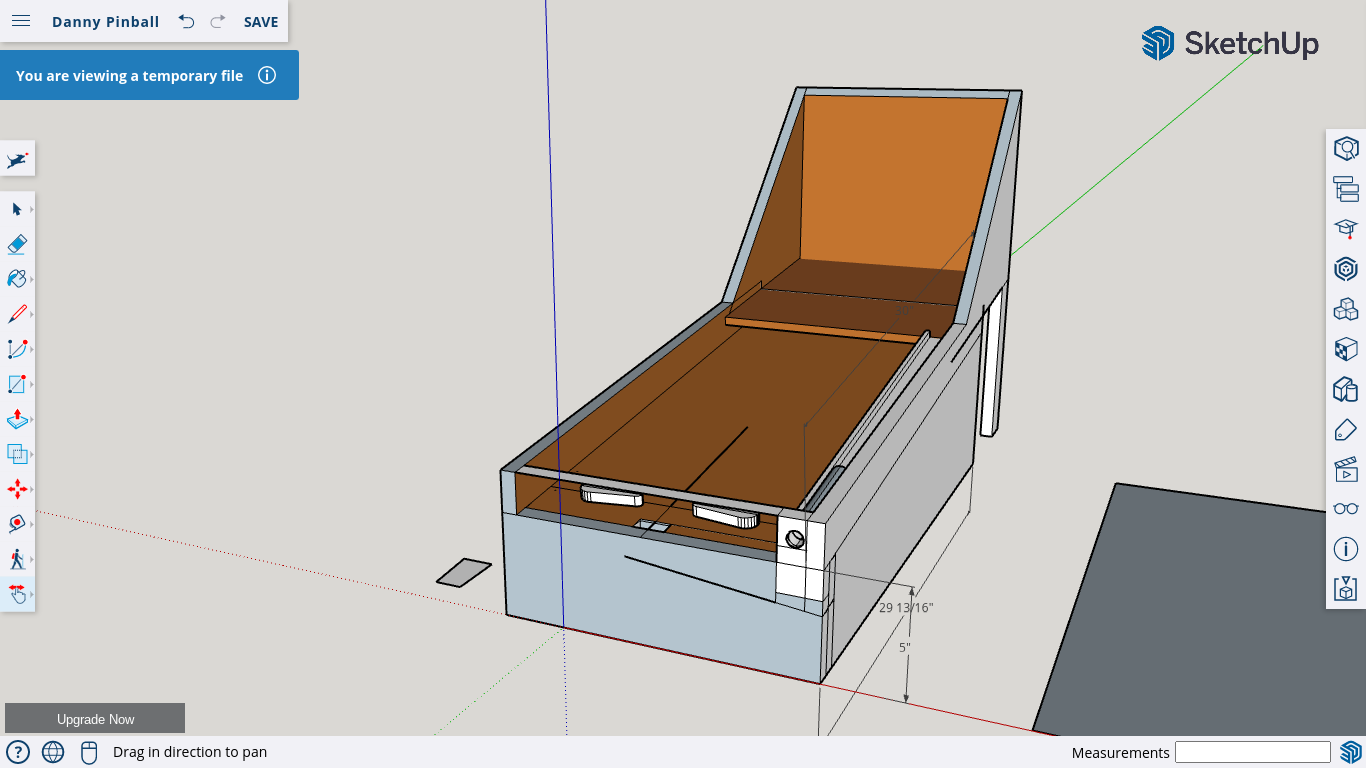Expand the Rectangle tool flyout
1366x768 pixels.
30,384
